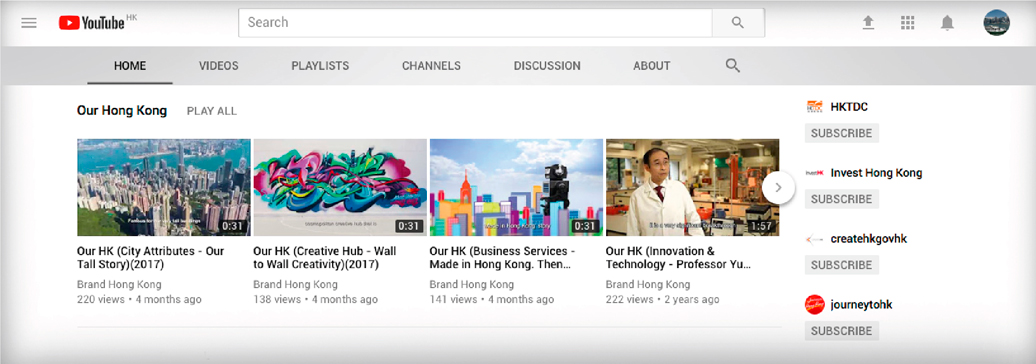The height and width of the screenshot is (364, 1036).
Task: Switch to the PLAYLISTS tab
Action: (320, 66)
